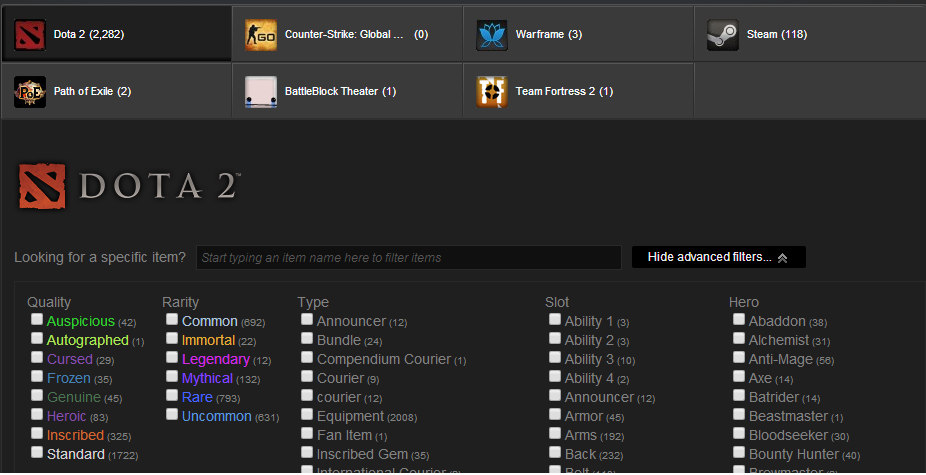This screenshot has width=926, height=475.
Task: Enable the Mythical rarity checkbox
Action: point(172,376)
